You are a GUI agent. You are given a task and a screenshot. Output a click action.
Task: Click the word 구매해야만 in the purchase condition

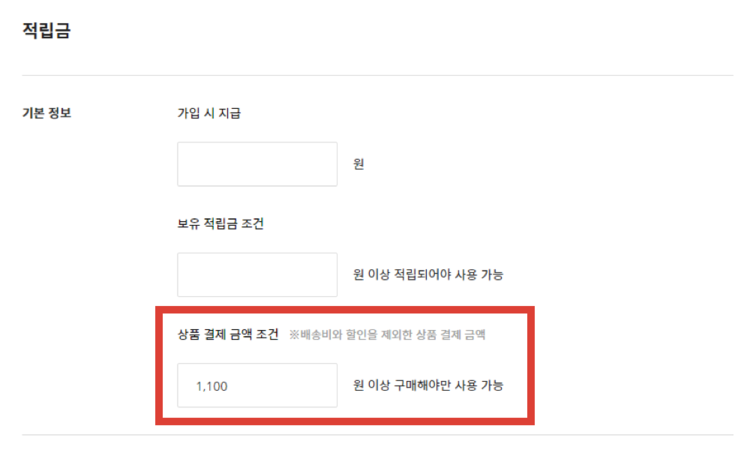[x=422, y=385]
